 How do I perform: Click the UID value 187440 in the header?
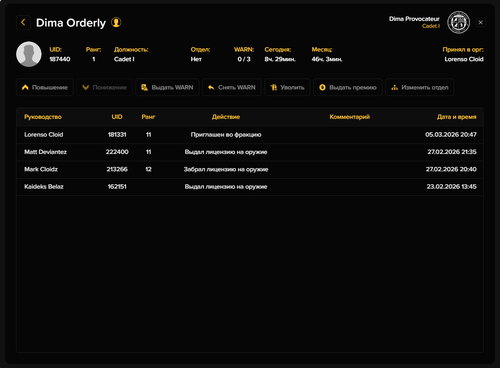coord(60,59)
